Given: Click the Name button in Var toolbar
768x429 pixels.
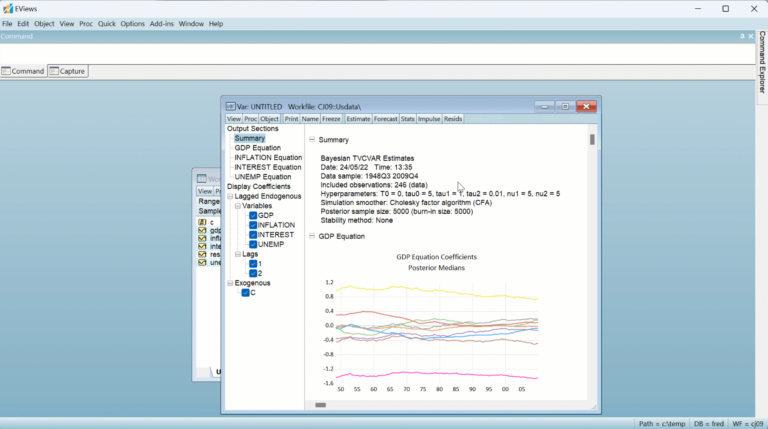Looking at the screenshot, I should pyautogui.click(x=310, y=119).
